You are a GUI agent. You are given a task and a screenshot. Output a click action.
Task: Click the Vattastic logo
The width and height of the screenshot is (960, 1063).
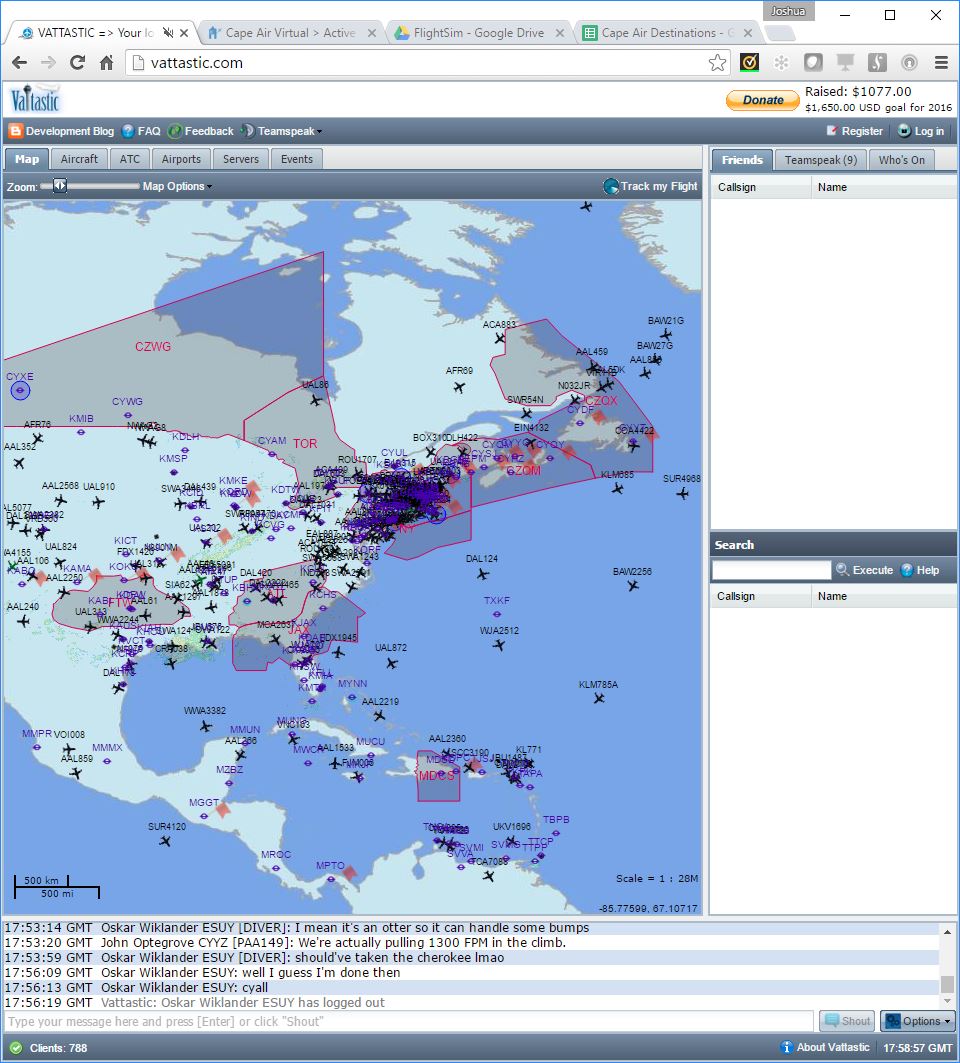coord(35,99)
